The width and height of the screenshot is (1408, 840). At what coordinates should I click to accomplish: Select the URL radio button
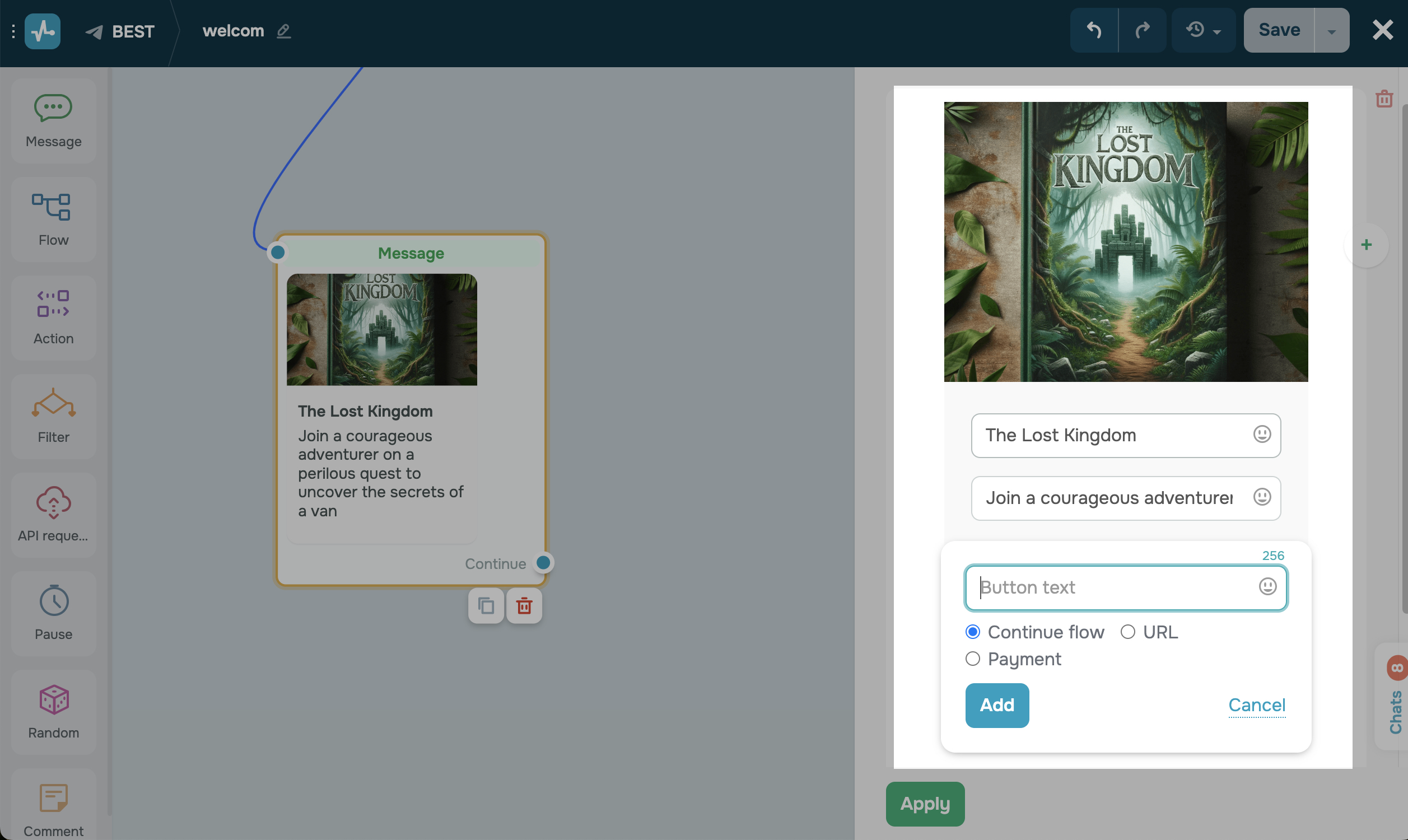click(x=1127, y=632)
